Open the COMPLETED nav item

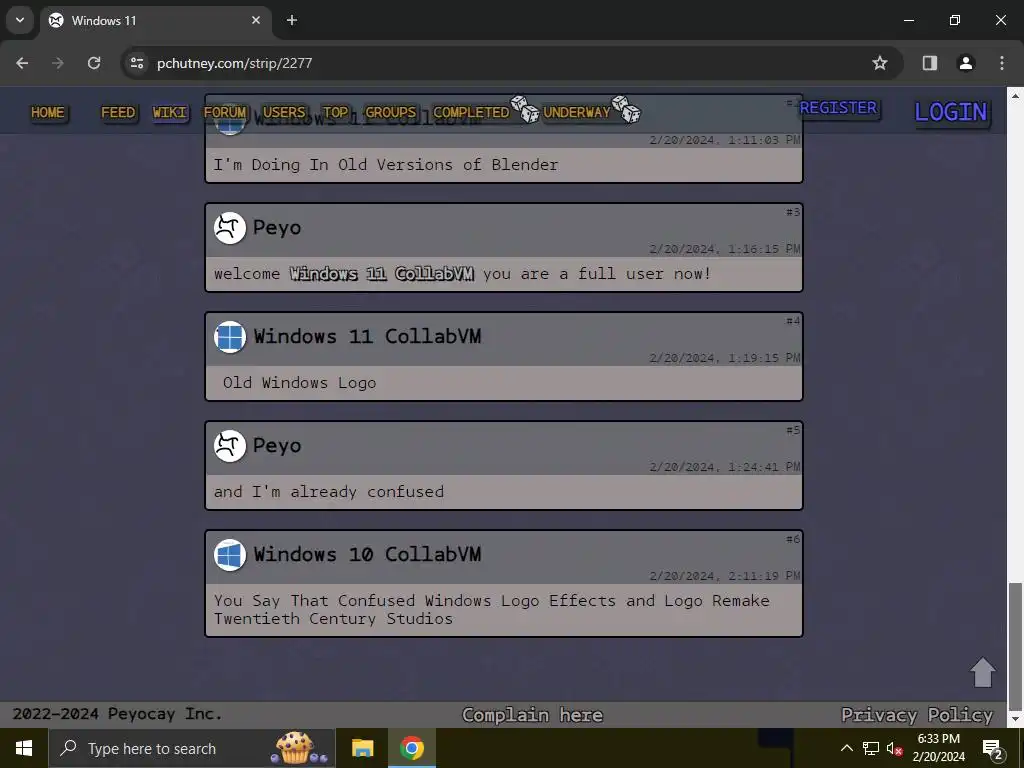pos(471,112)
